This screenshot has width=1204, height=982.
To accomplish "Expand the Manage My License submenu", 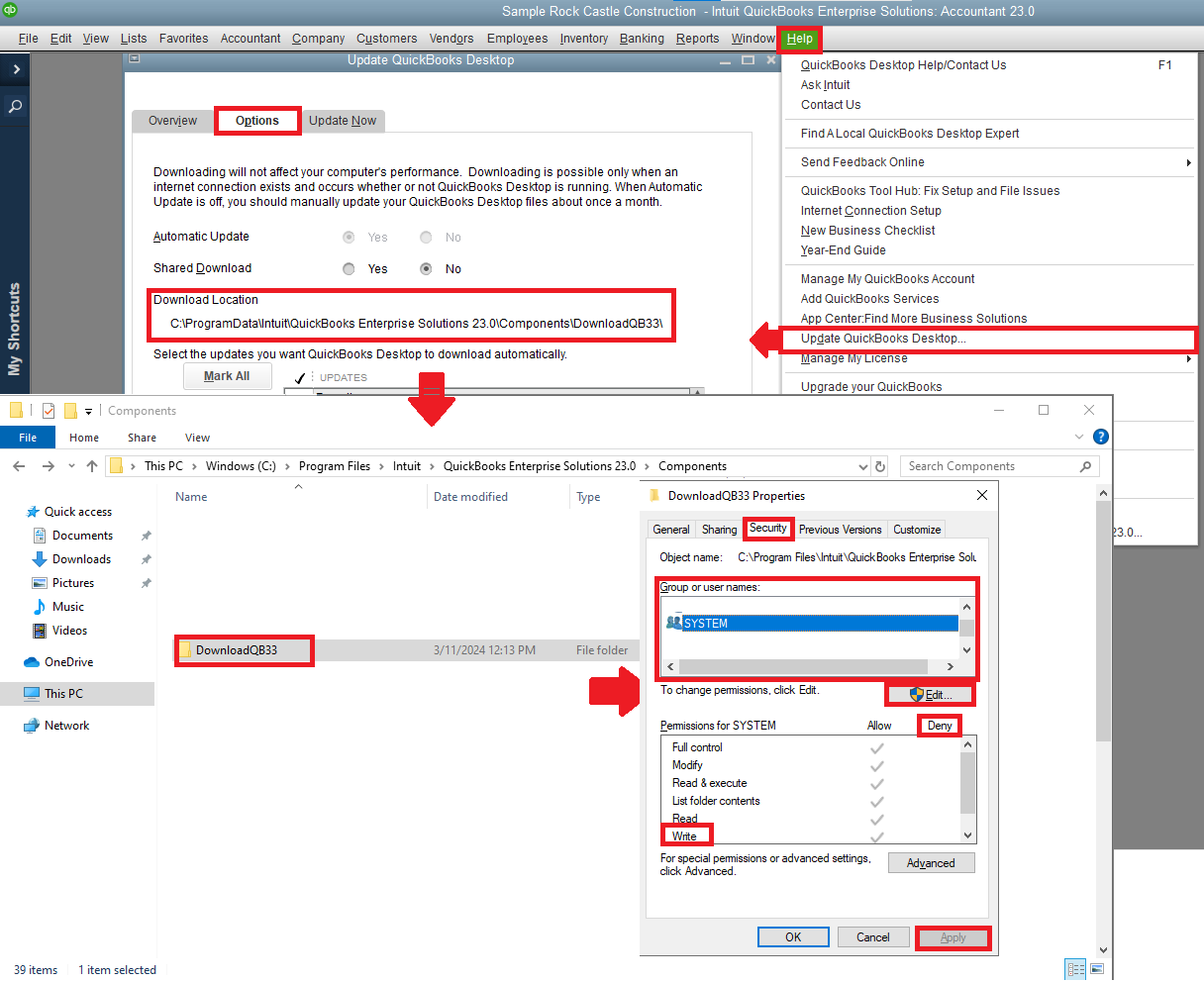I will (1187, 358).
